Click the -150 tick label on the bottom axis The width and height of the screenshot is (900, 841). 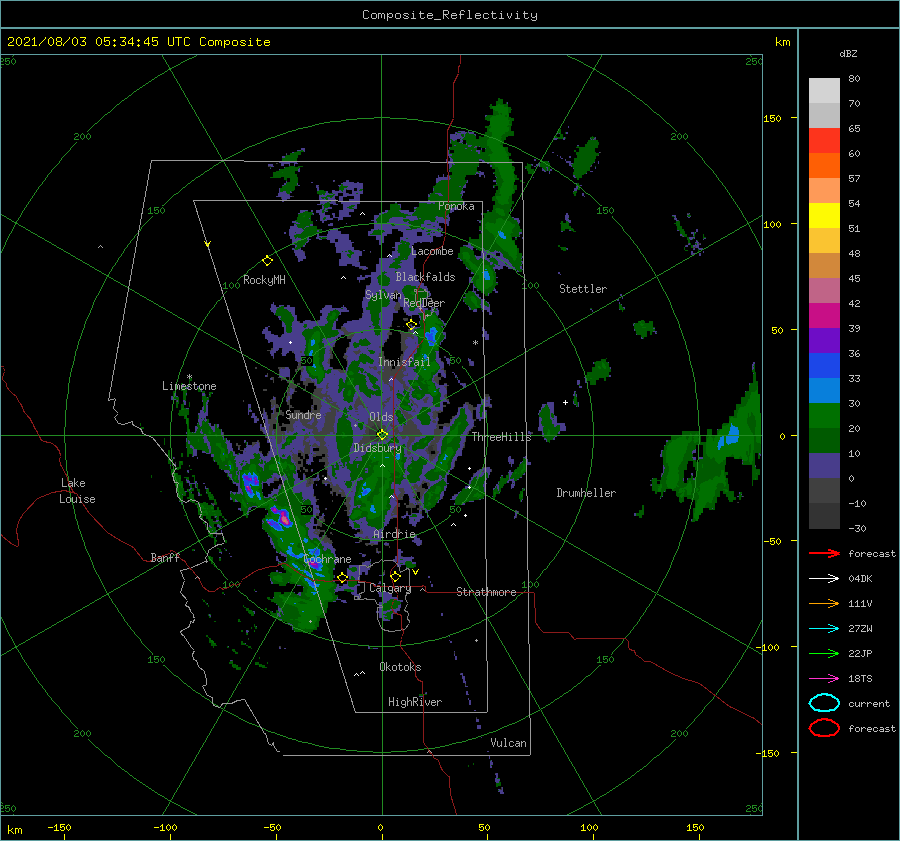point(59,827)
